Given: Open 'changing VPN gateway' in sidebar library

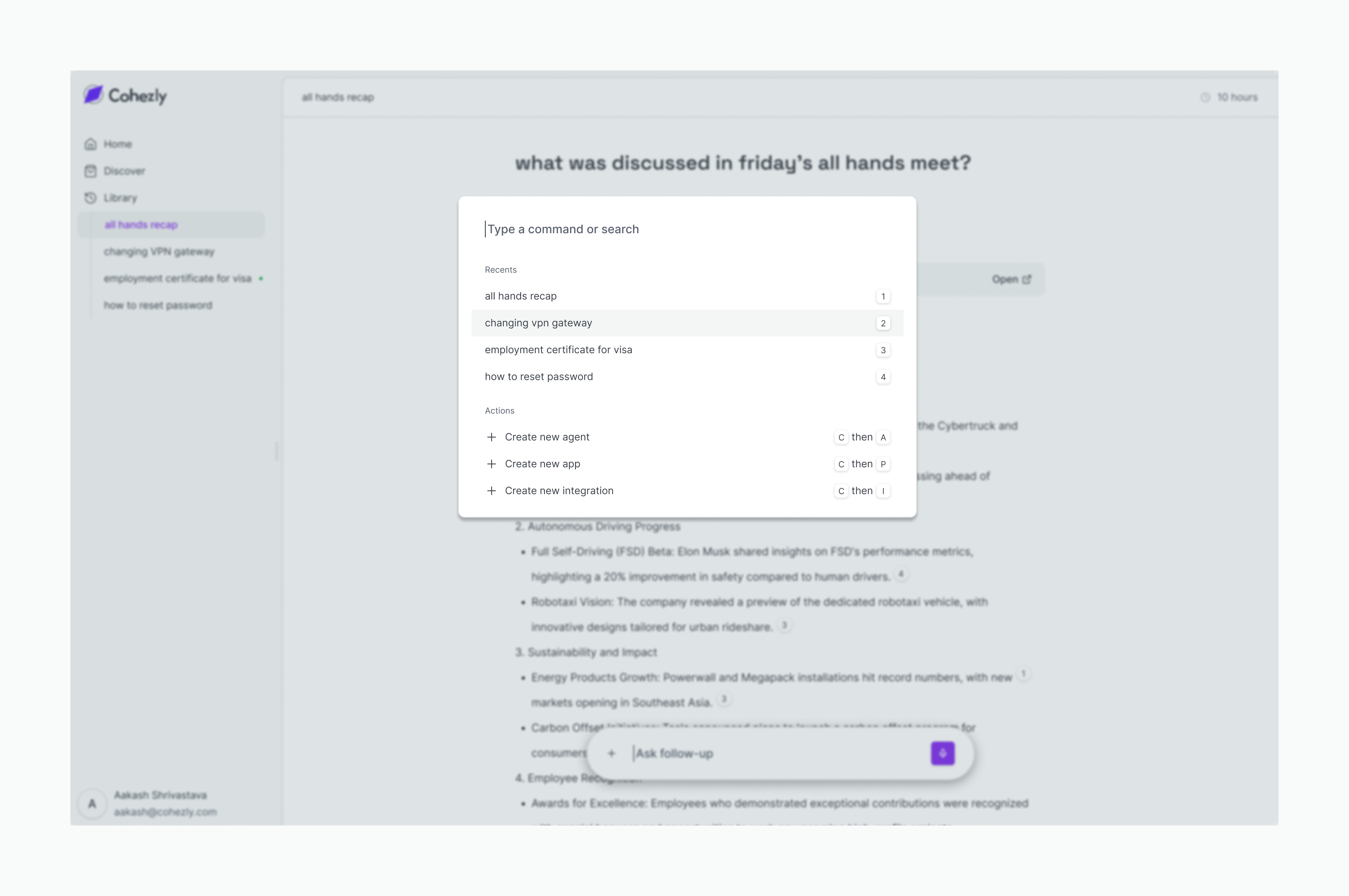Looking at the screenshot, I should 159,251.
